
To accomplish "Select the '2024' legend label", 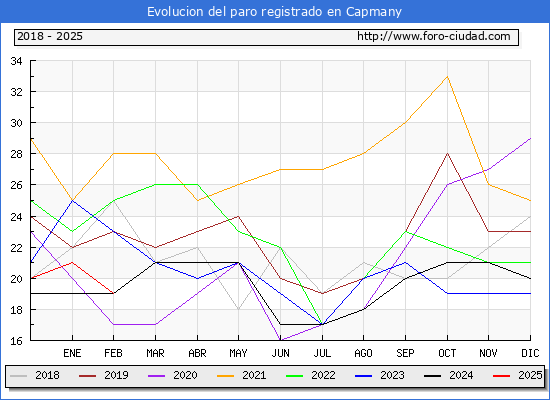I will [x=461, y=375].
